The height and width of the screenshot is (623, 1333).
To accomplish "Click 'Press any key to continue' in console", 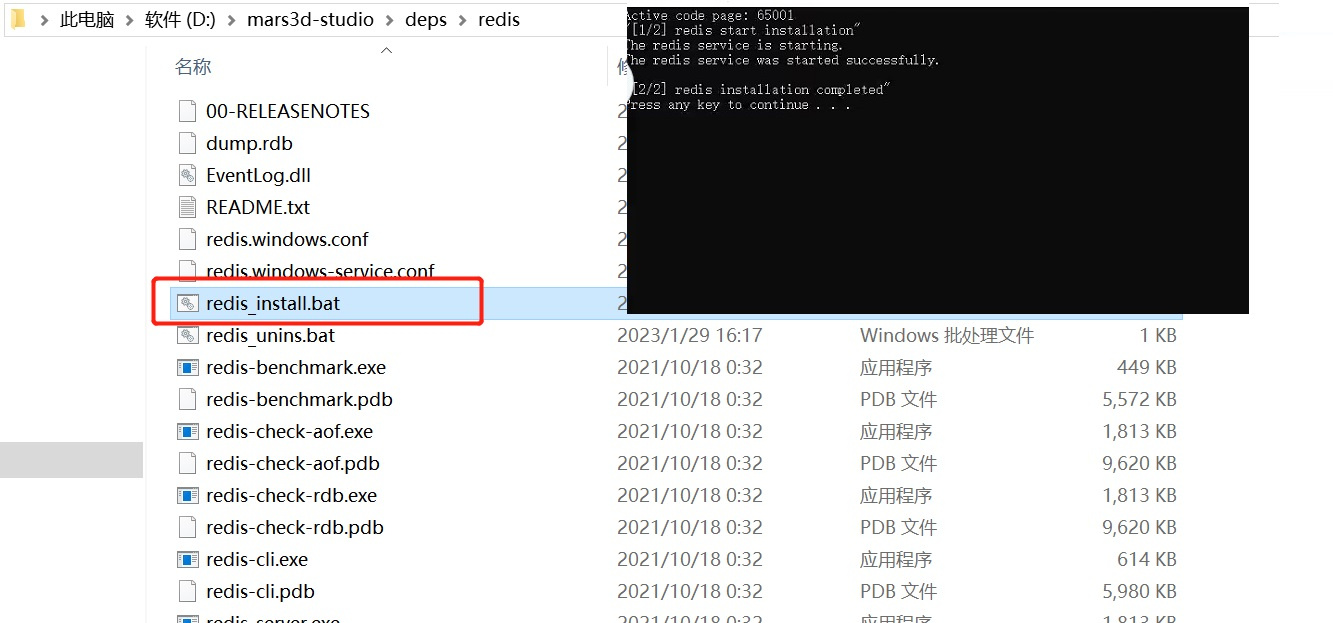I will [739, 105].
